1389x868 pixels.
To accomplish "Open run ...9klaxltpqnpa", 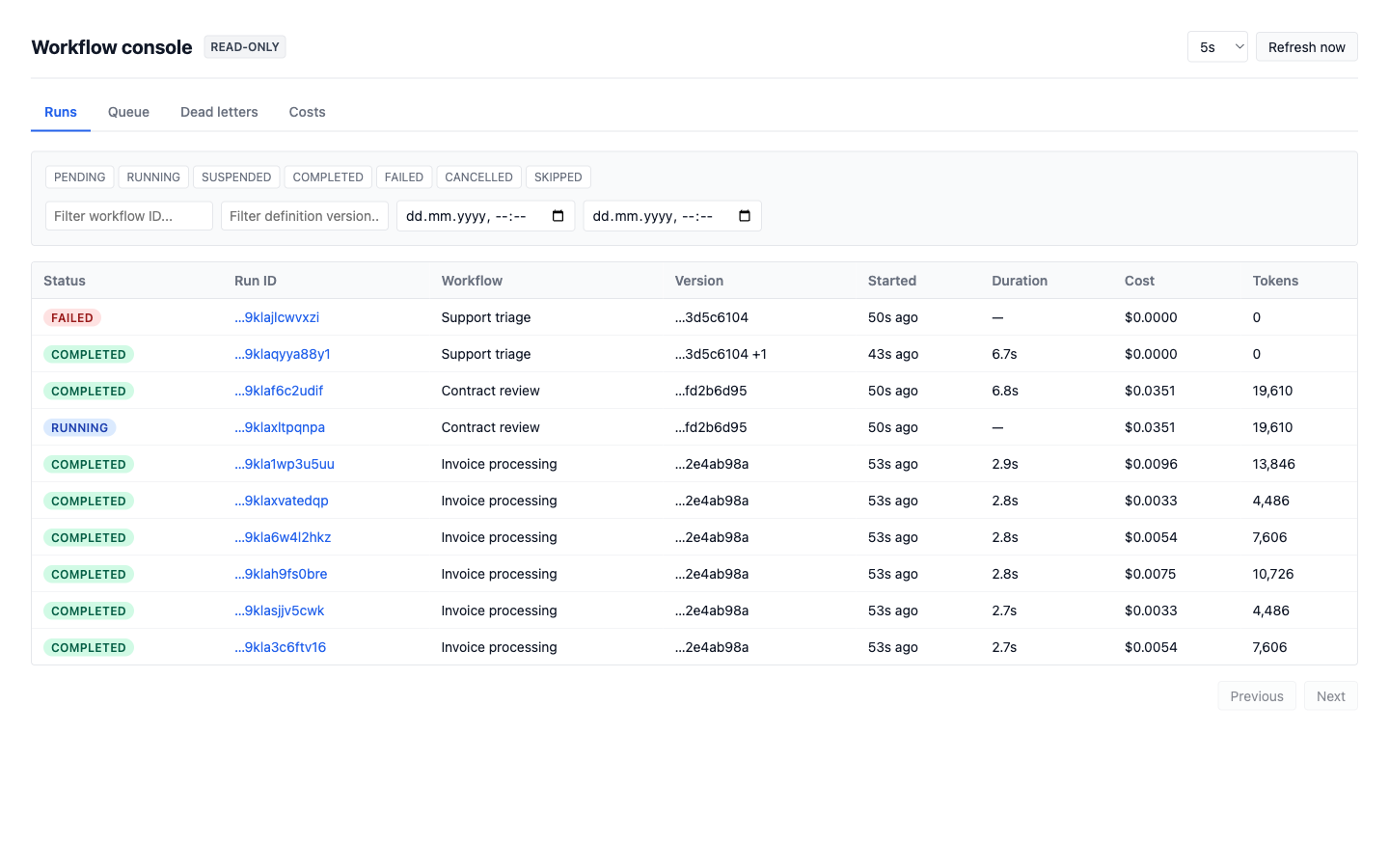I will [x=280, y=427].
